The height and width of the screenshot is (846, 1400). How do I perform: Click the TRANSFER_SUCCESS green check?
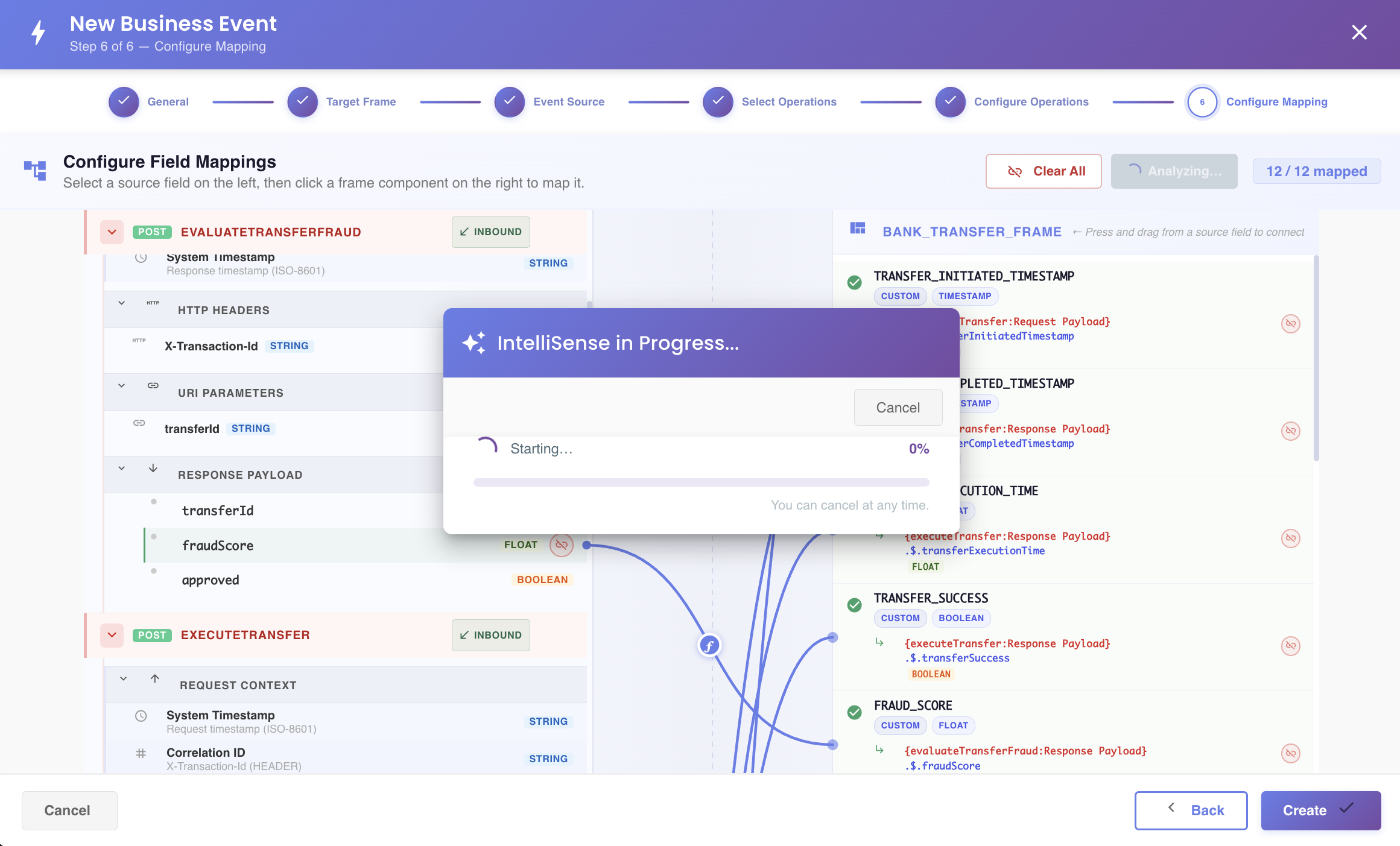(855, 605)
